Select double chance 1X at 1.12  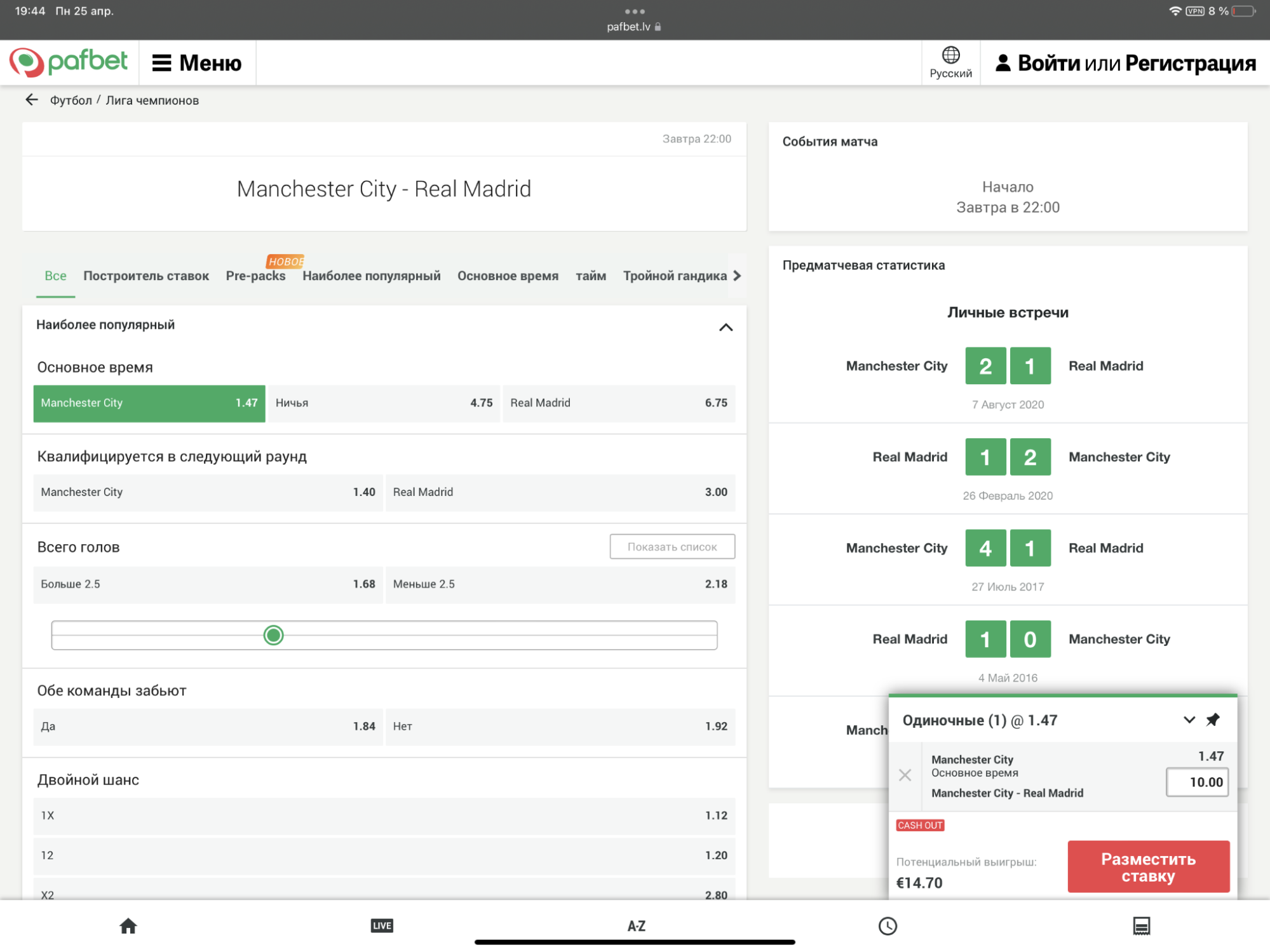point(384,816)
